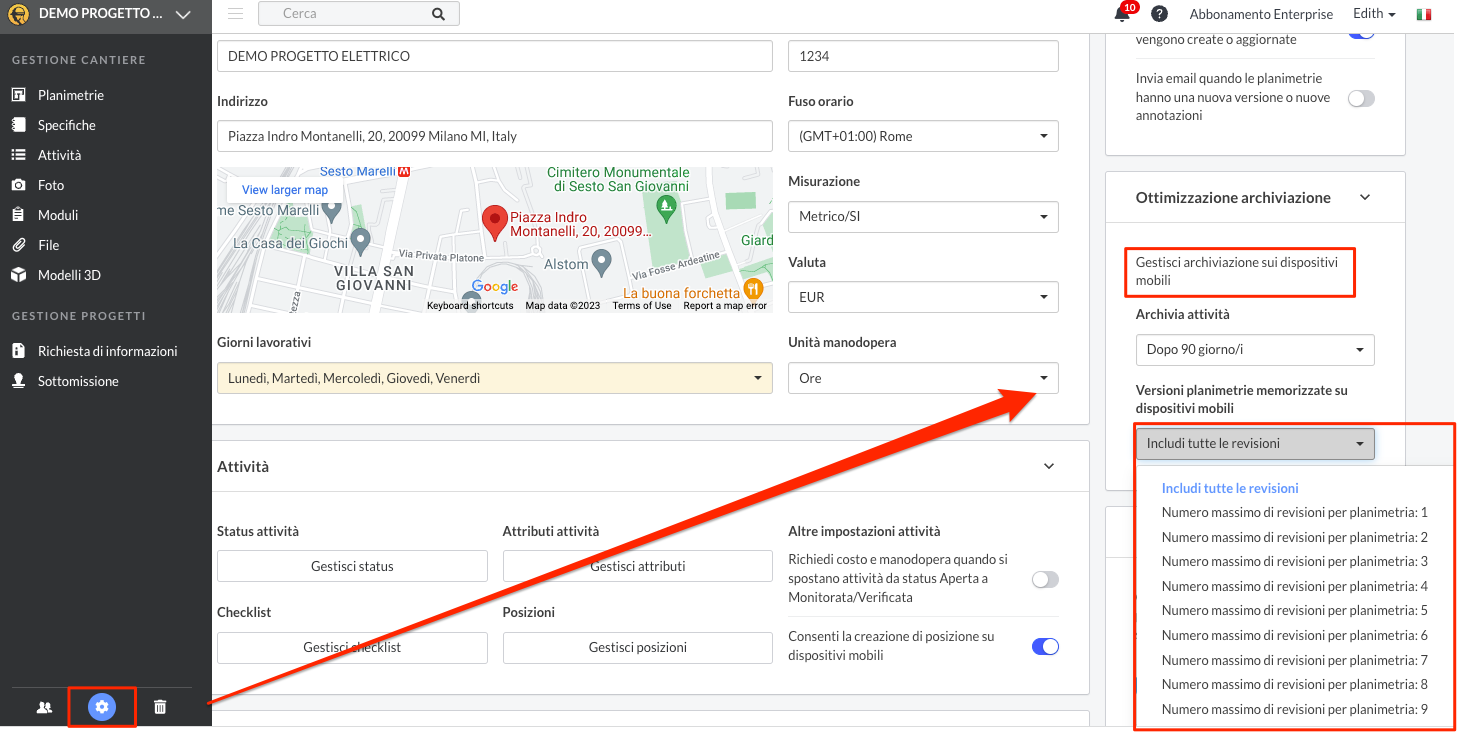Toggle creazione di posizione su dispositivi mobili
Image resolution: width=1457 pixels, height=732 pixels.
tap(1045, 647)
